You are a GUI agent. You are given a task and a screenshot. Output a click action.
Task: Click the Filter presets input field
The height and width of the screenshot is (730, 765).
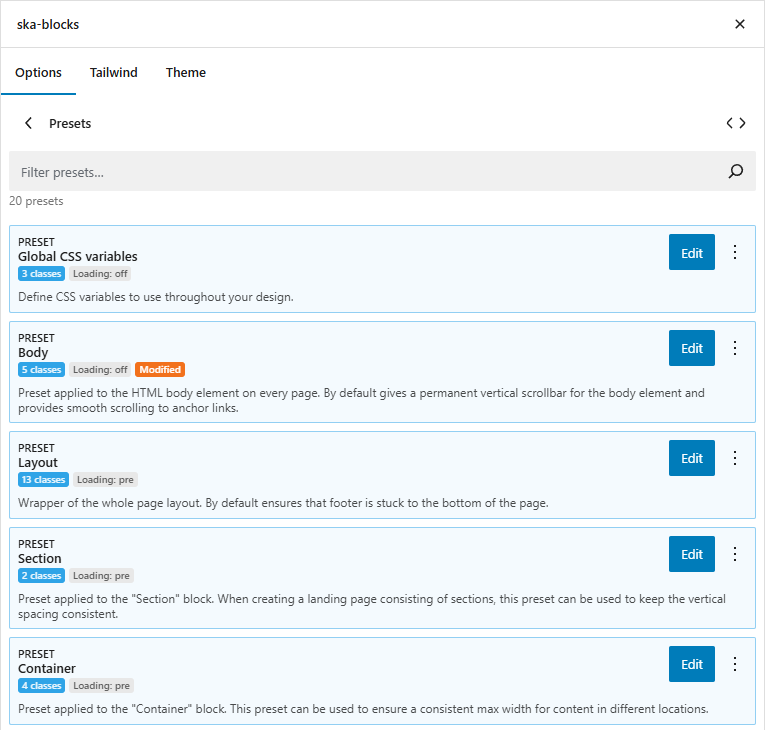pos(360,172)
